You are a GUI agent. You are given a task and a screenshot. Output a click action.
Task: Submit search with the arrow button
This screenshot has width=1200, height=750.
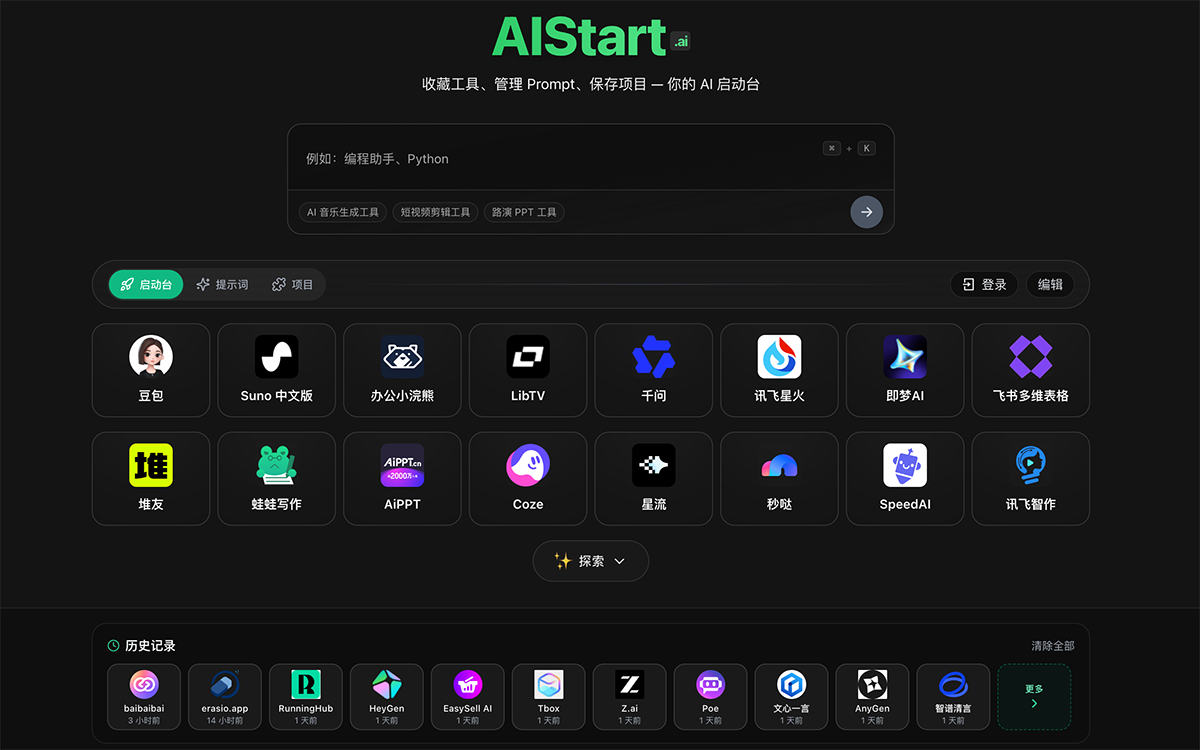tap(867, 212)
